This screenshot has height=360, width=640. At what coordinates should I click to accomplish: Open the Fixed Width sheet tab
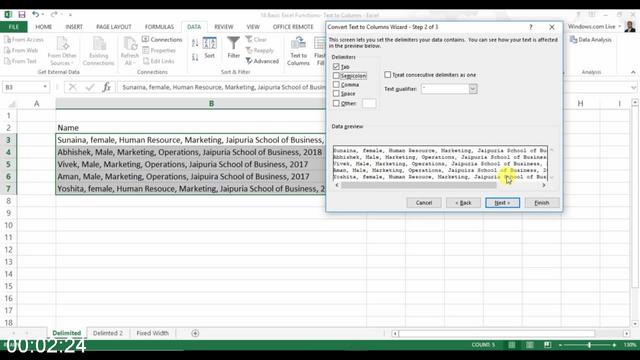[x=152, y=333]
